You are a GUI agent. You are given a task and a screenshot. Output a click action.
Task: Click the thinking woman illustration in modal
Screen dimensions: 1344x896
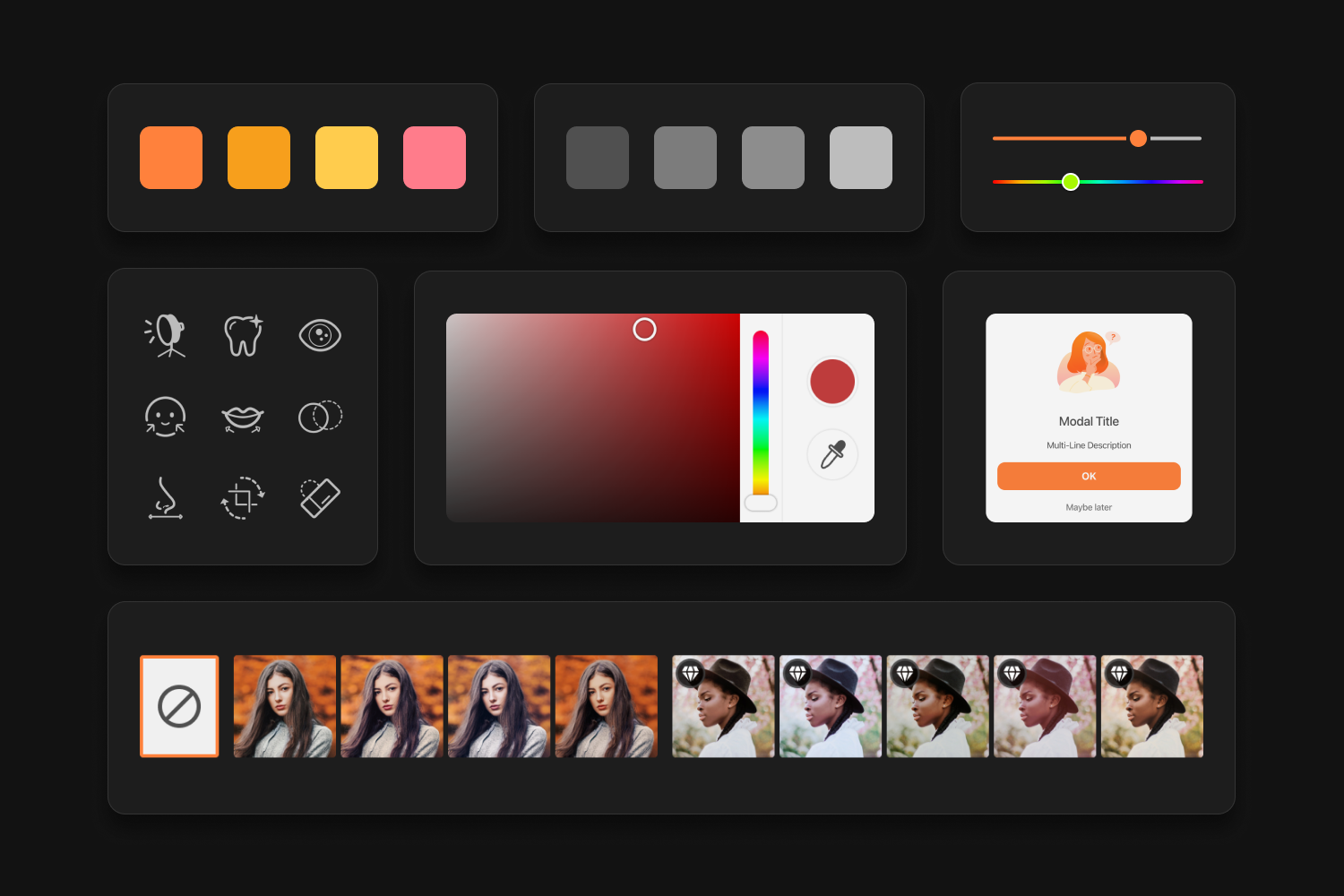pyautogui.click(x=1089, y=361)
